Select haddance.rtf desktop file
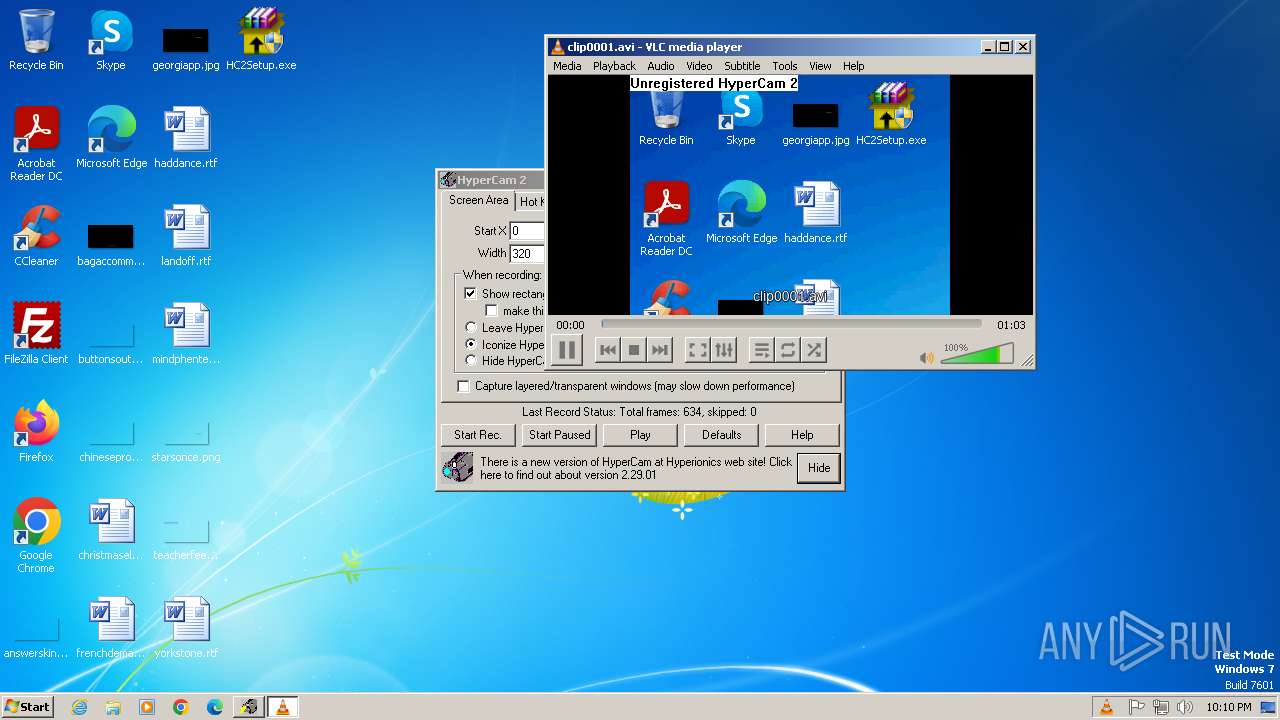1280x720 pixels. pyautogui.click(x=186, y=138)
